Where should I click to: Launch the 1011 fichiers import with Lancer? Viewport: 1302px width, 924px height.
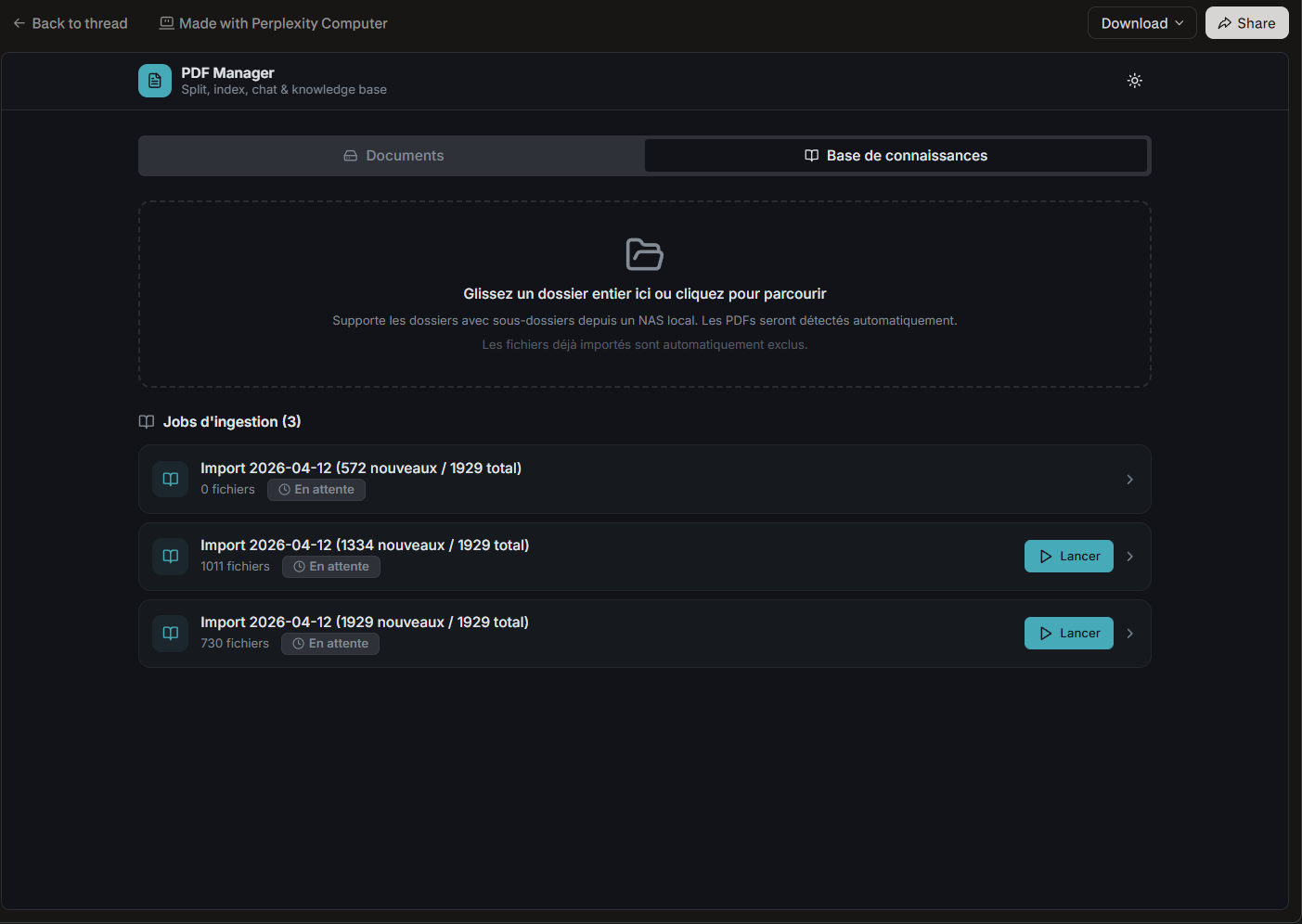[1068, 557]
